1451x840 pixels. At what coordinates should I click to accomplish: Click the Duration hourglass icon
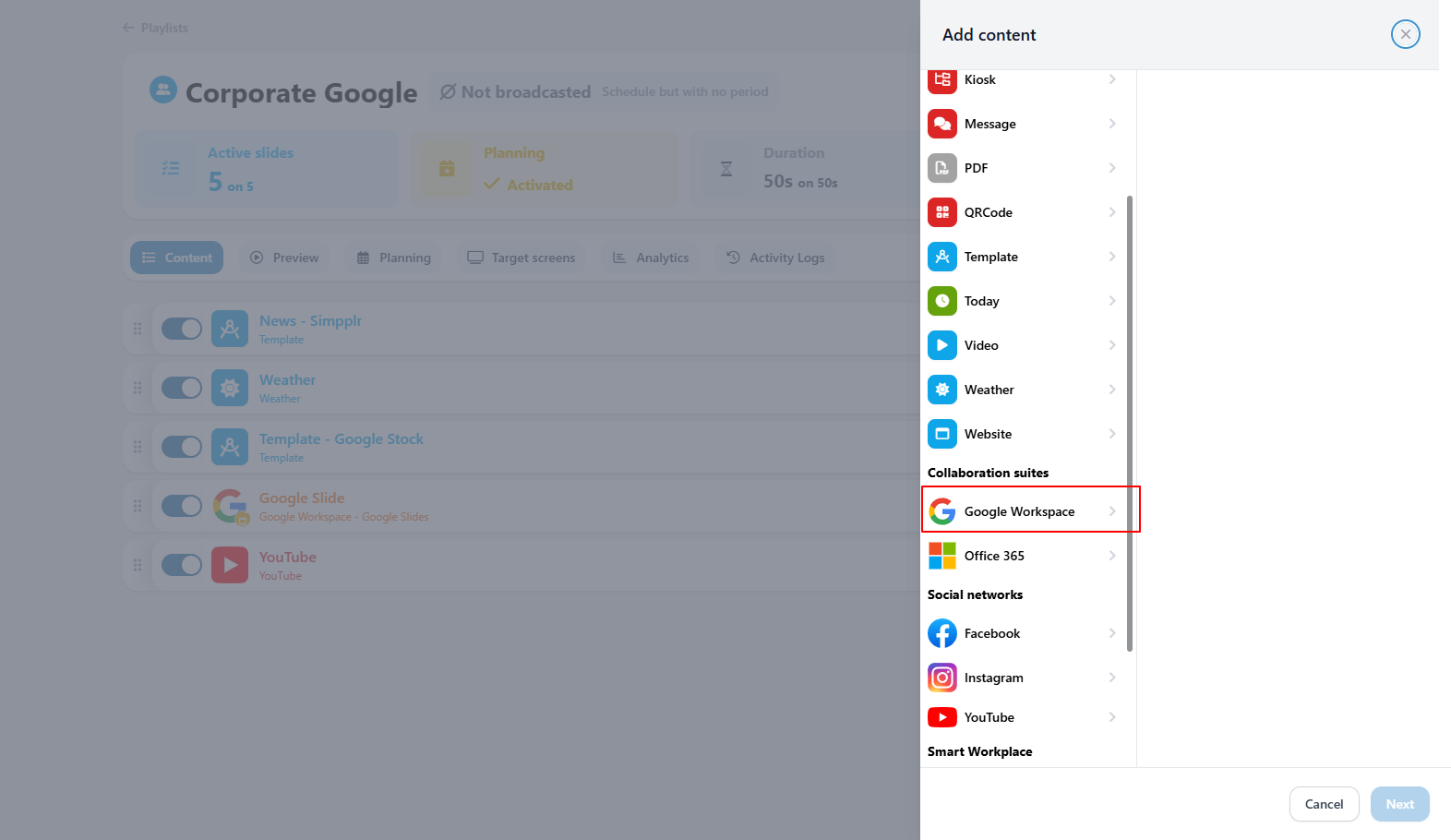click(x=726, y=169)
